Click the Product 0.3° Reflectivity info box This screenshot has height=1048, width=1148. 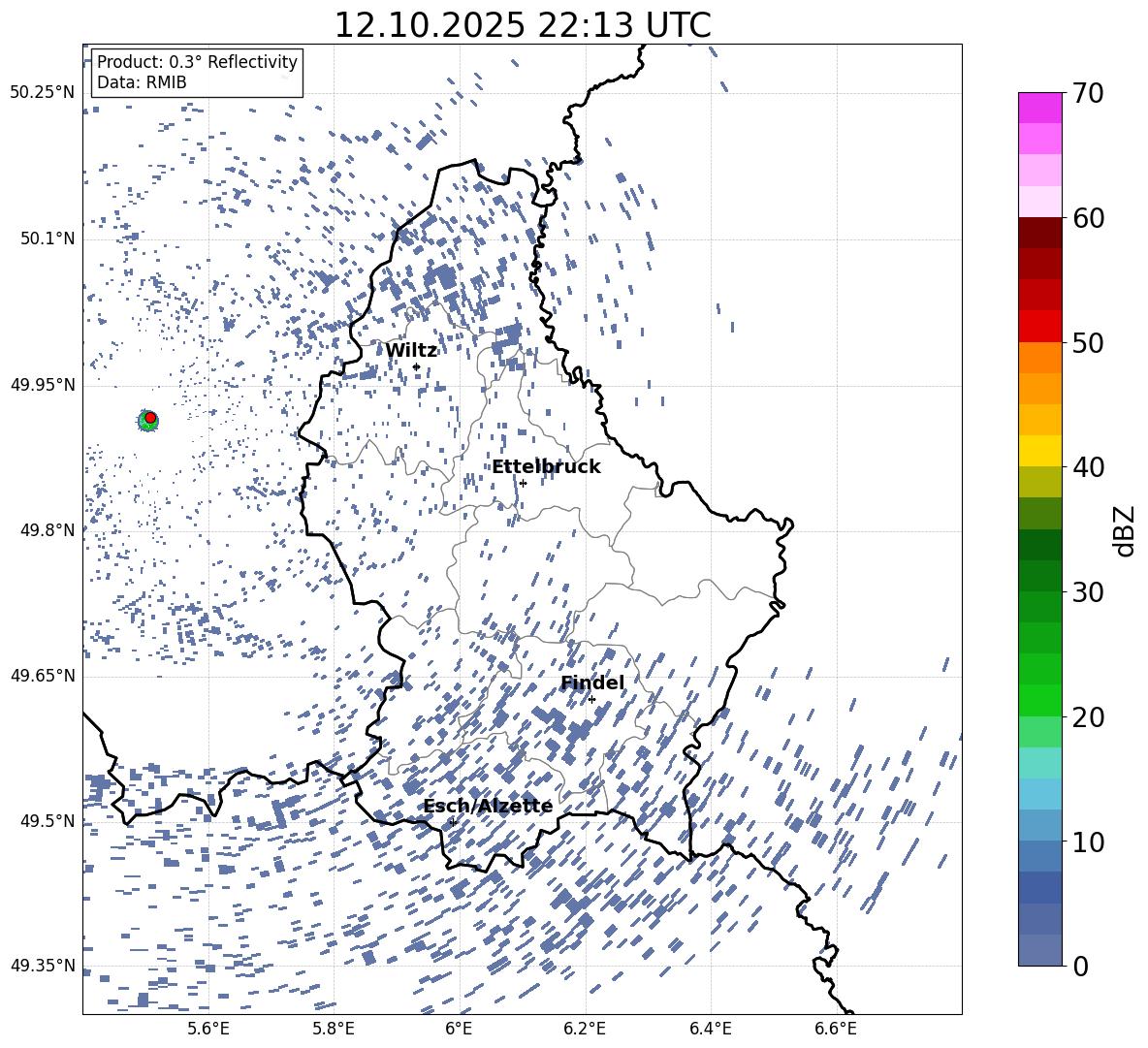(197, 73)
